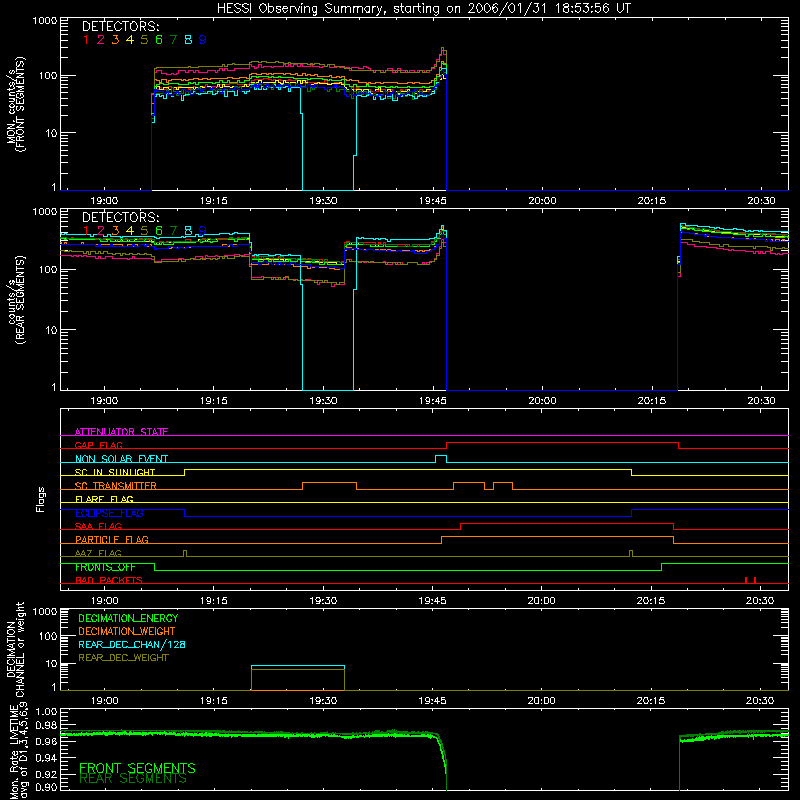The width and height of the screenshot is (800, 800).
Task: Click the BAD_PACKETS flag label
Action: click(x=109, y=580)
